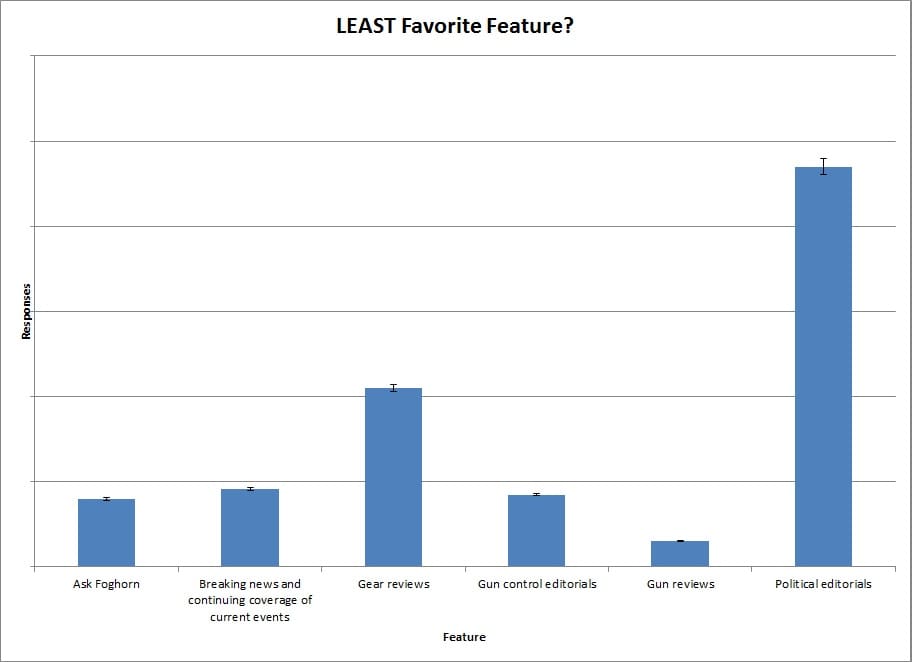This screenshot has height=662, width=912.
Task: Select the "Gear reviews" axis label
Action: pos(393,584)
